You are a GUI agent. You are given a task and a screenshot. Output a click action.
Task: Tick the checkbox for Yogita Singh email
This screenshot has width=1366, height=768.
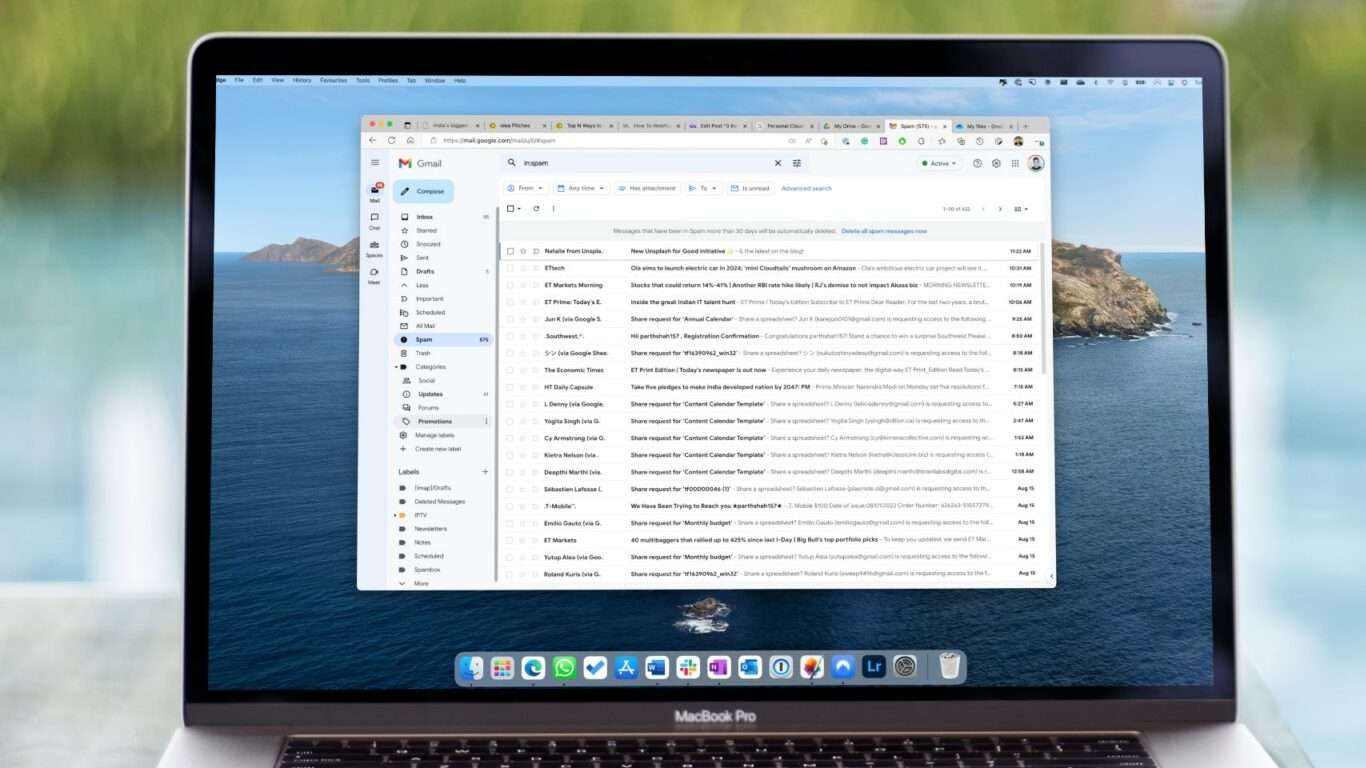[510, 421]
